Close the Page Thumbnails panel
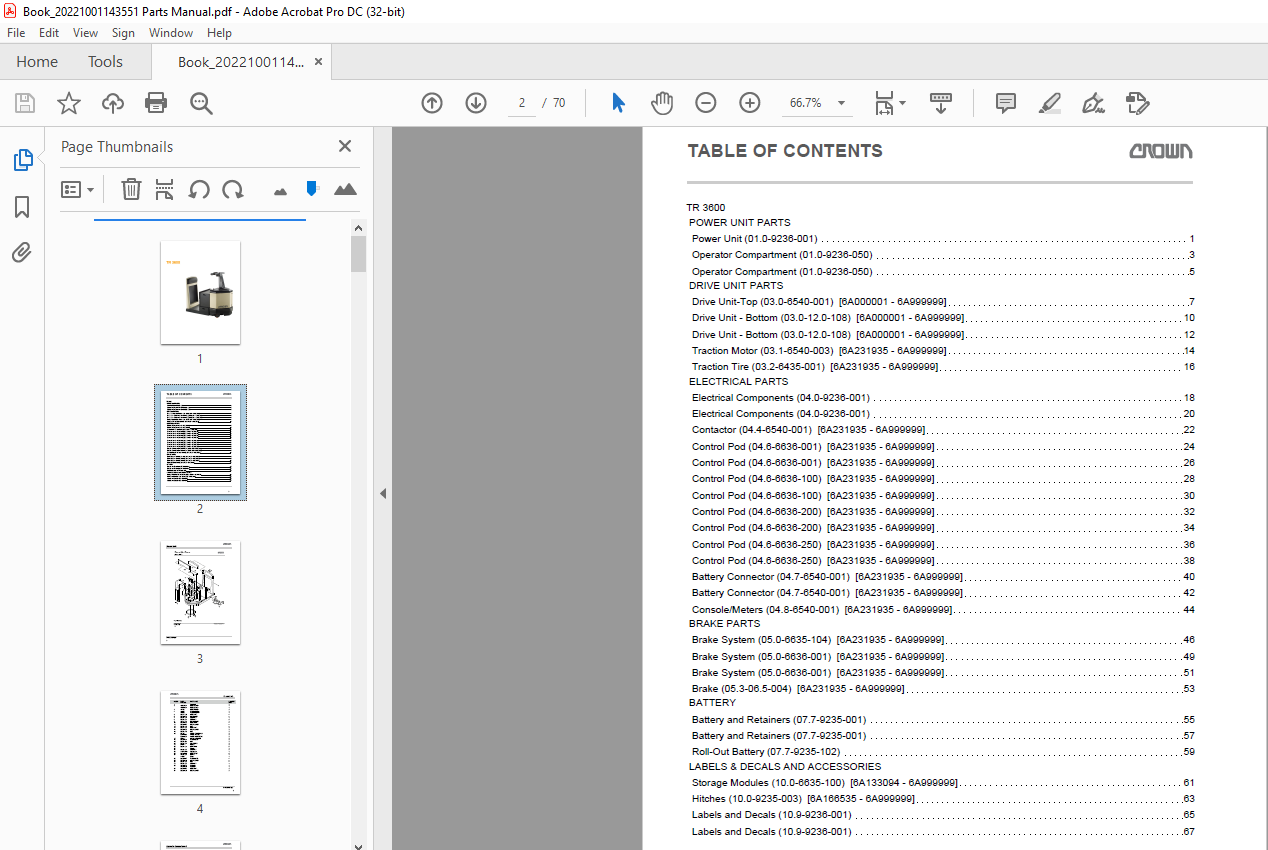This screenshot has height=850, width=1268. (x=345, y=146)
